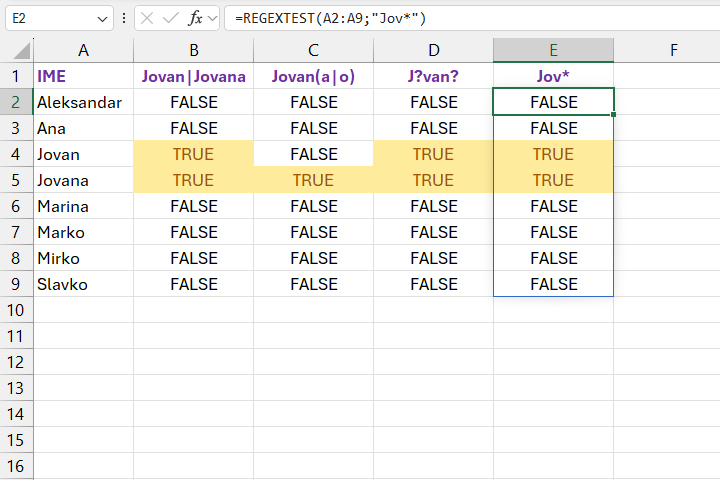Select the cell containing Jovana

(83, 180)
